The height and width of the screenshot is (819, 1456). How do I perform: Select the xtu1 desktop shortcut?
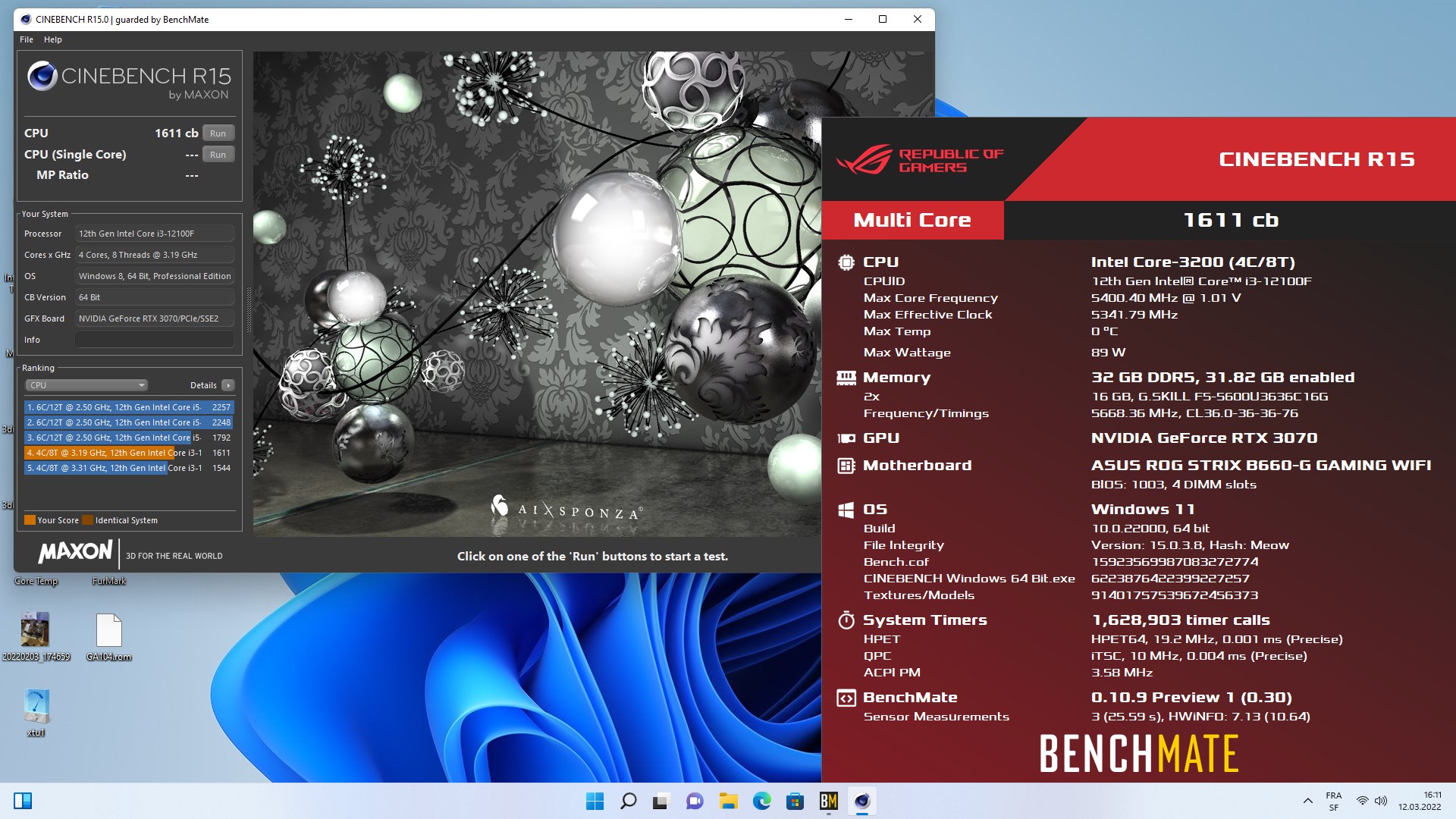tap(36, 712)
